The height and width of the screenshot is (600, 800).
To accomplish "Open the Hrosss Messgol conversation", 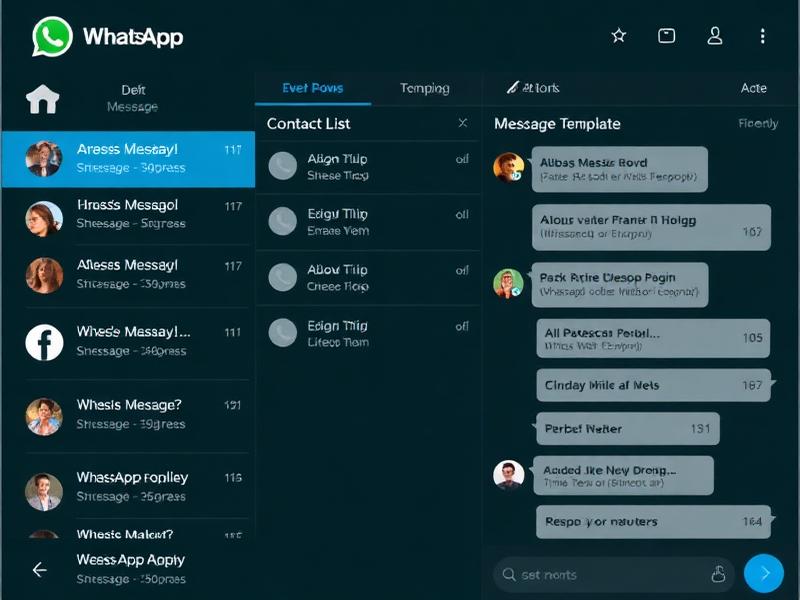I will pyautogui.click(x=128, y=215).
